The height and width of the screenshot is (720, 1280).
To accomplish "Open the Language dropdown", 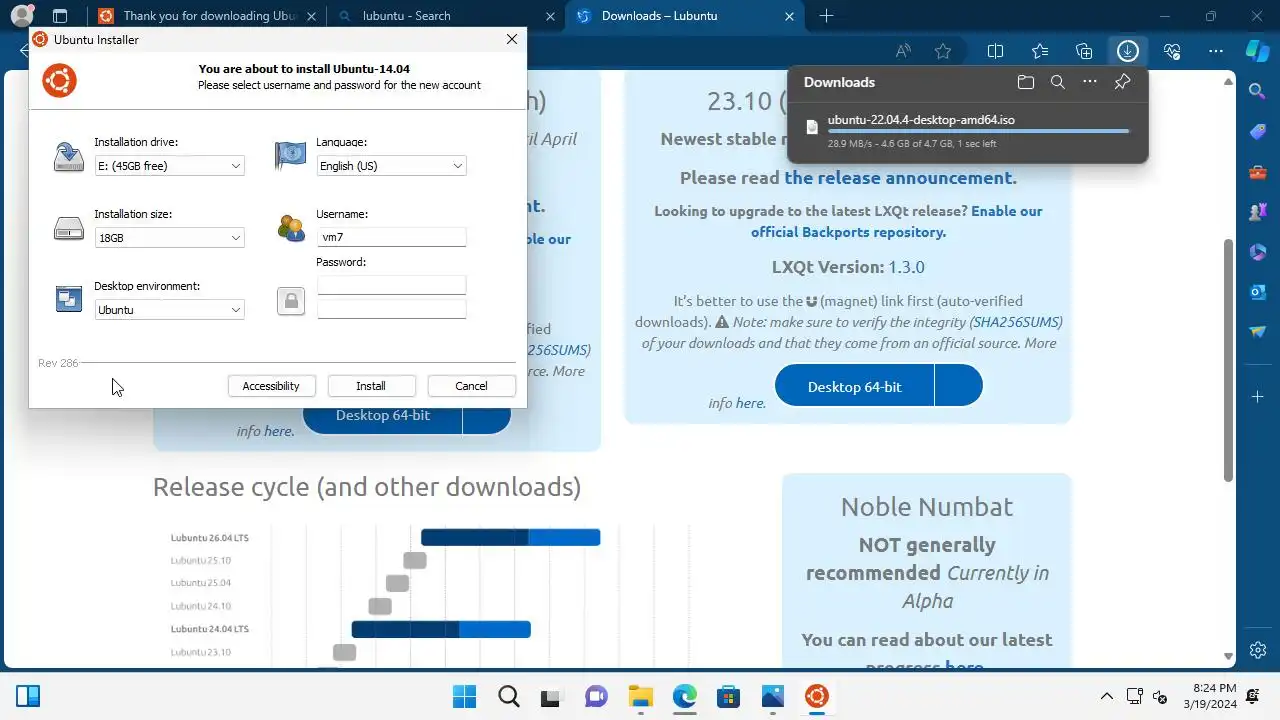I will coord(391,166).
